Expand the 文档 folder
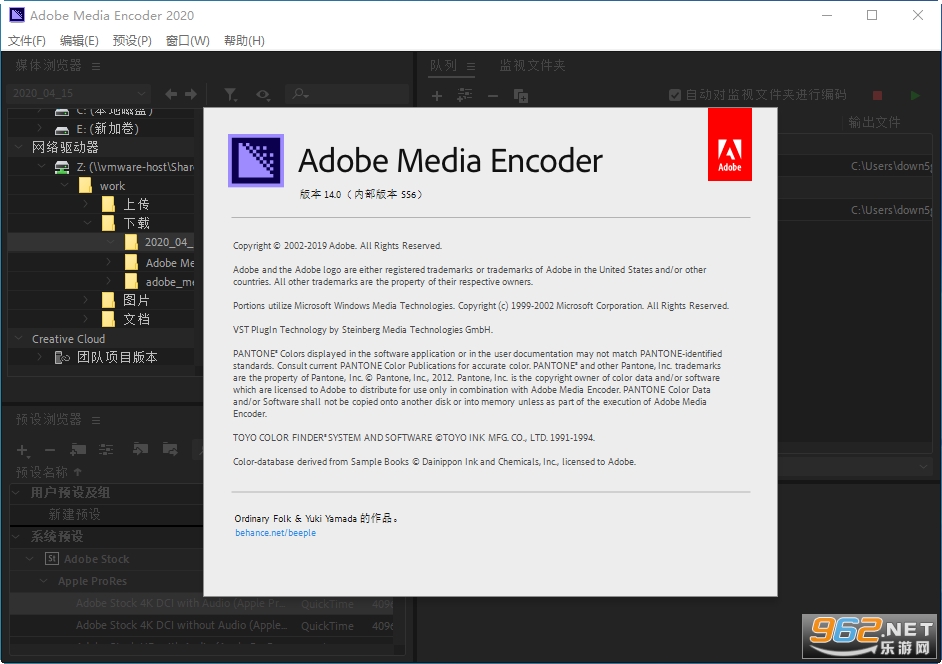This screenshot has height=664, width=942. pos(86,318)
